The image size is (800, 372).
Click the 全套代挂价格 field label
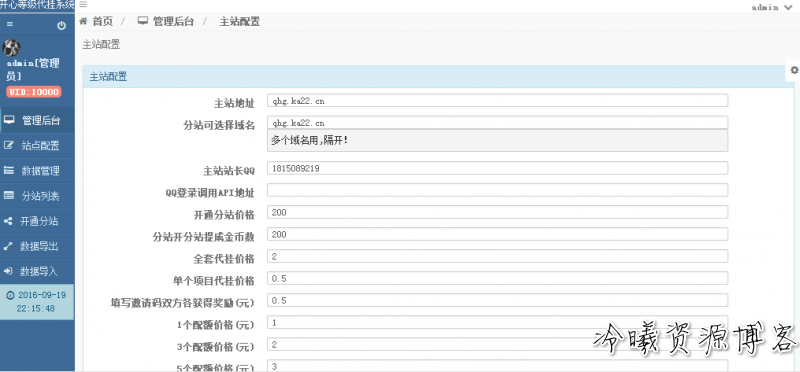click(x=223, y=259)
